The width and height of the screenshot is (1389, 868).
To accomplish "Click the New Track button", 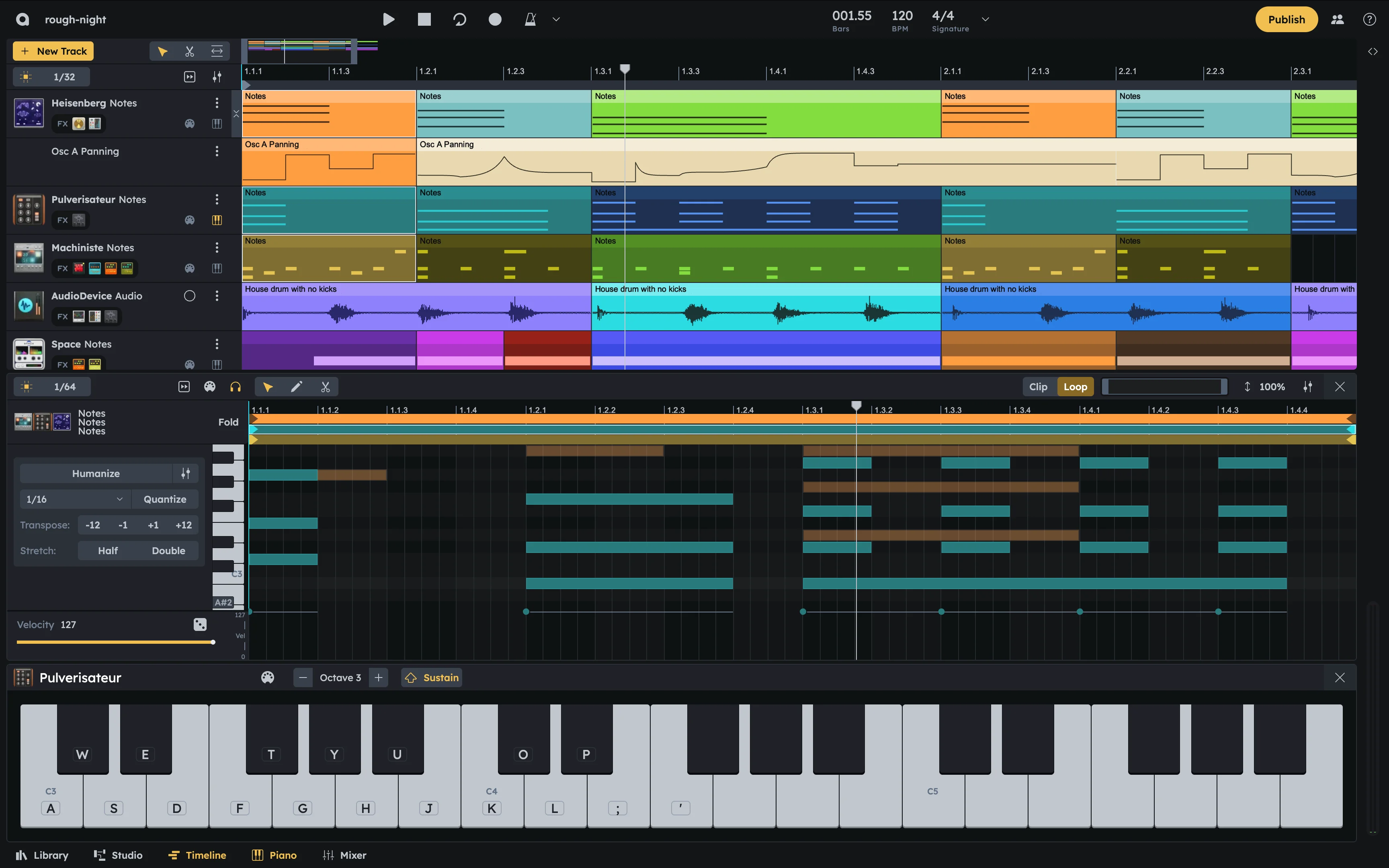I will (52, 51).
